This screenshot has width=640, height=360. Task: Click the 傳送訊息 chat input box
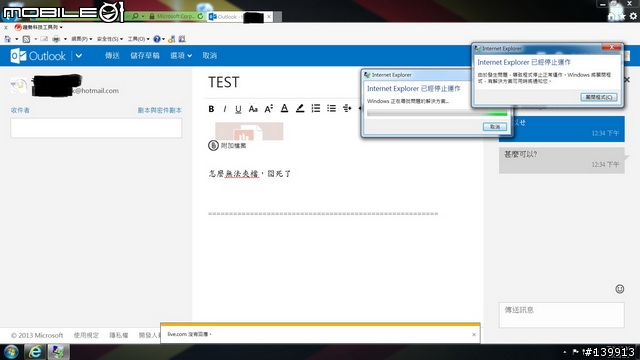pyautogui.click(x=562, y=315)
